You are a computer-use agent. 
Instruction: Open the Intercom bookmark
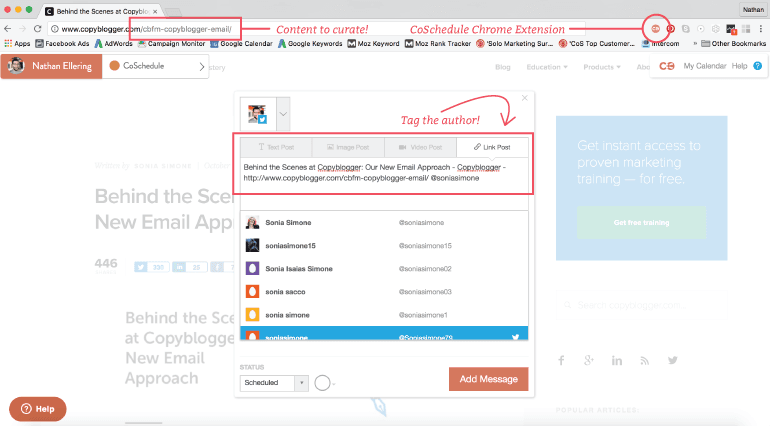[x=660, y=44]
